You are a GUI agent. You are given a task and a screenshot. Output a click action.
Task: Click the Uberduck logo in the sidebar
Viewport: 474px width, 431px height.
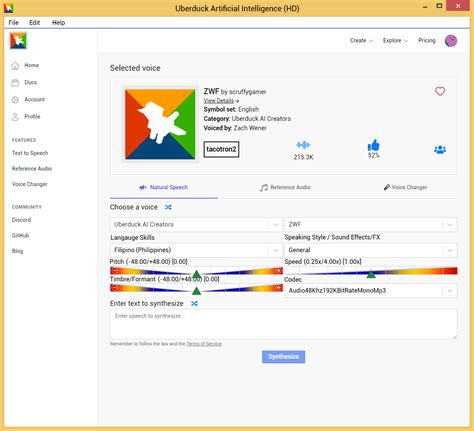click(18, 41)
